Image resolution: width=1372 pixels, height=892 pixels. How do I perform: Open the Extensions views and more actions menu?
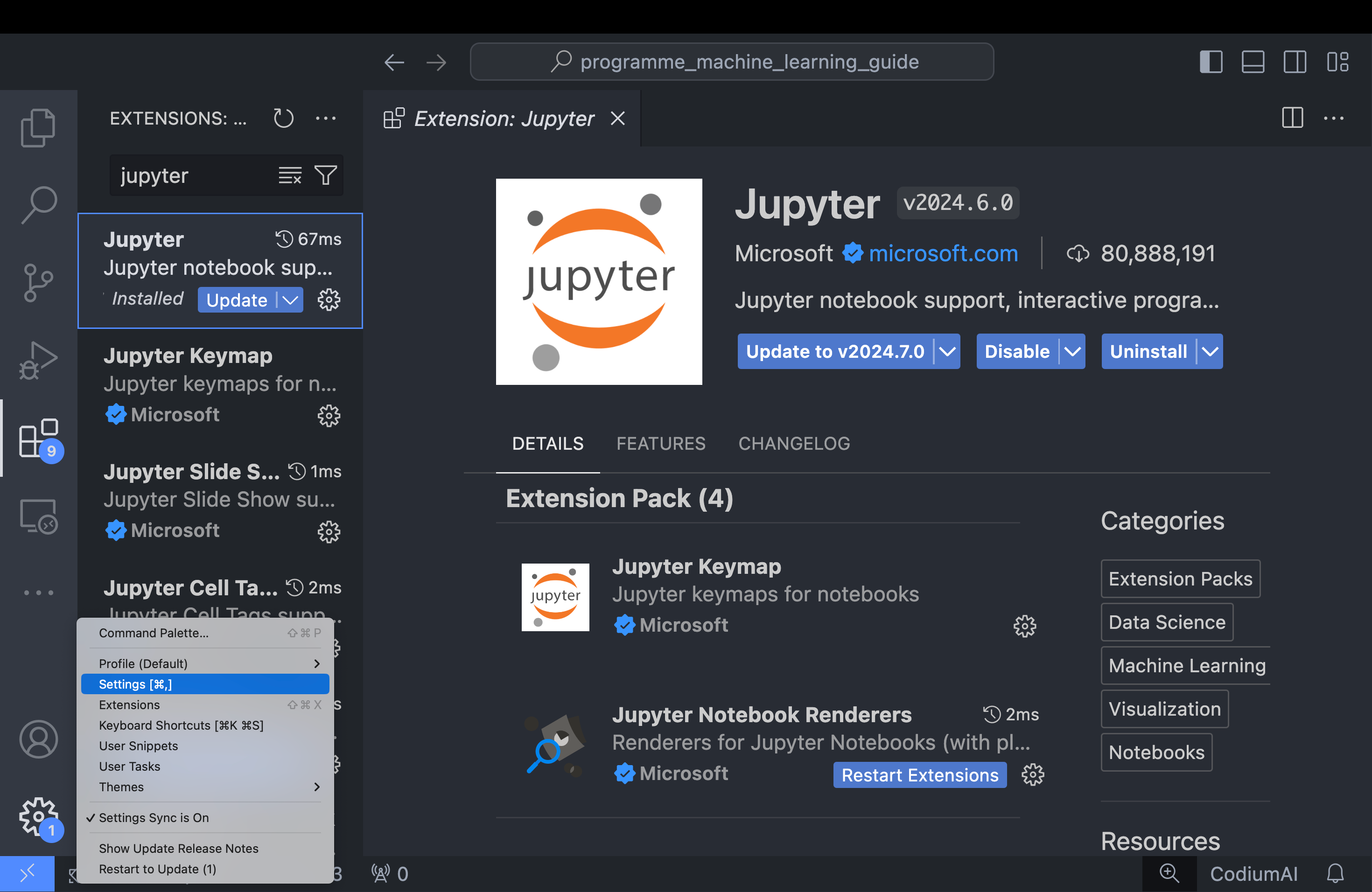coord(326,118)
